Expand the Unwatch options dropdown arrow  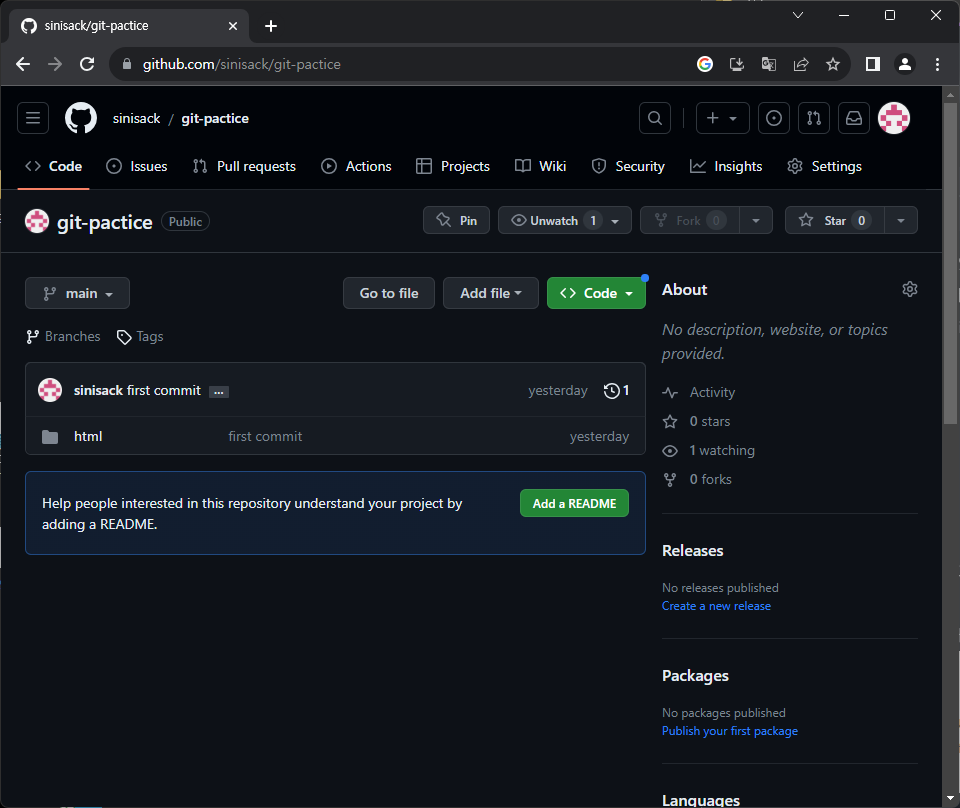[615, 221]
